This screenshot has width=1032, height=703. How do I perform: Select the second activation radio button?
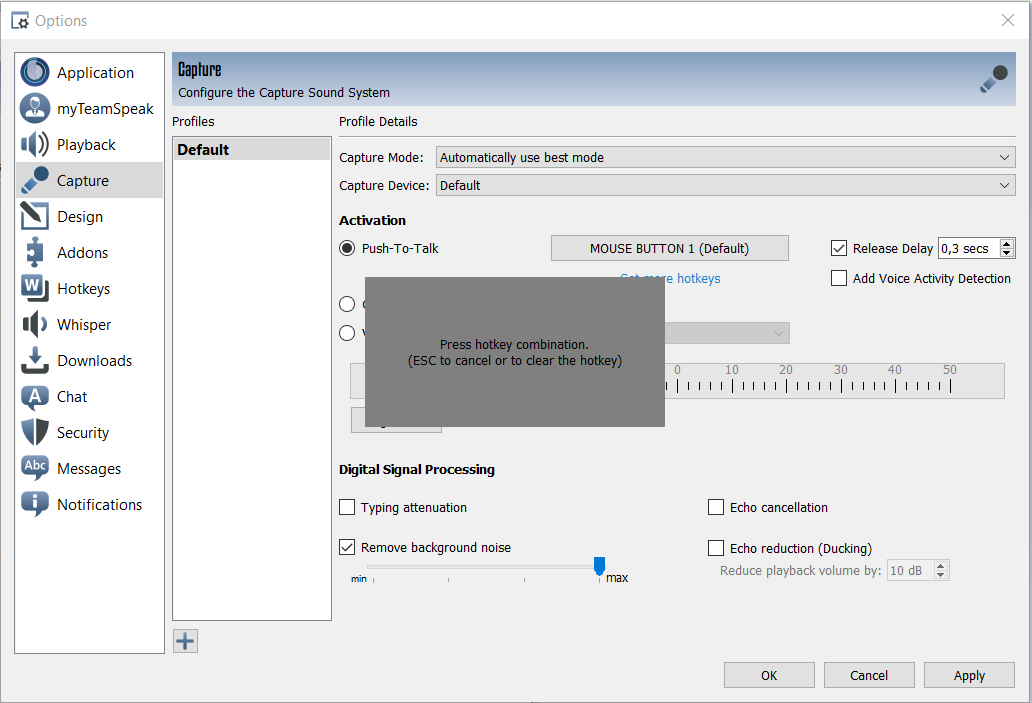(x=347, y=303)
